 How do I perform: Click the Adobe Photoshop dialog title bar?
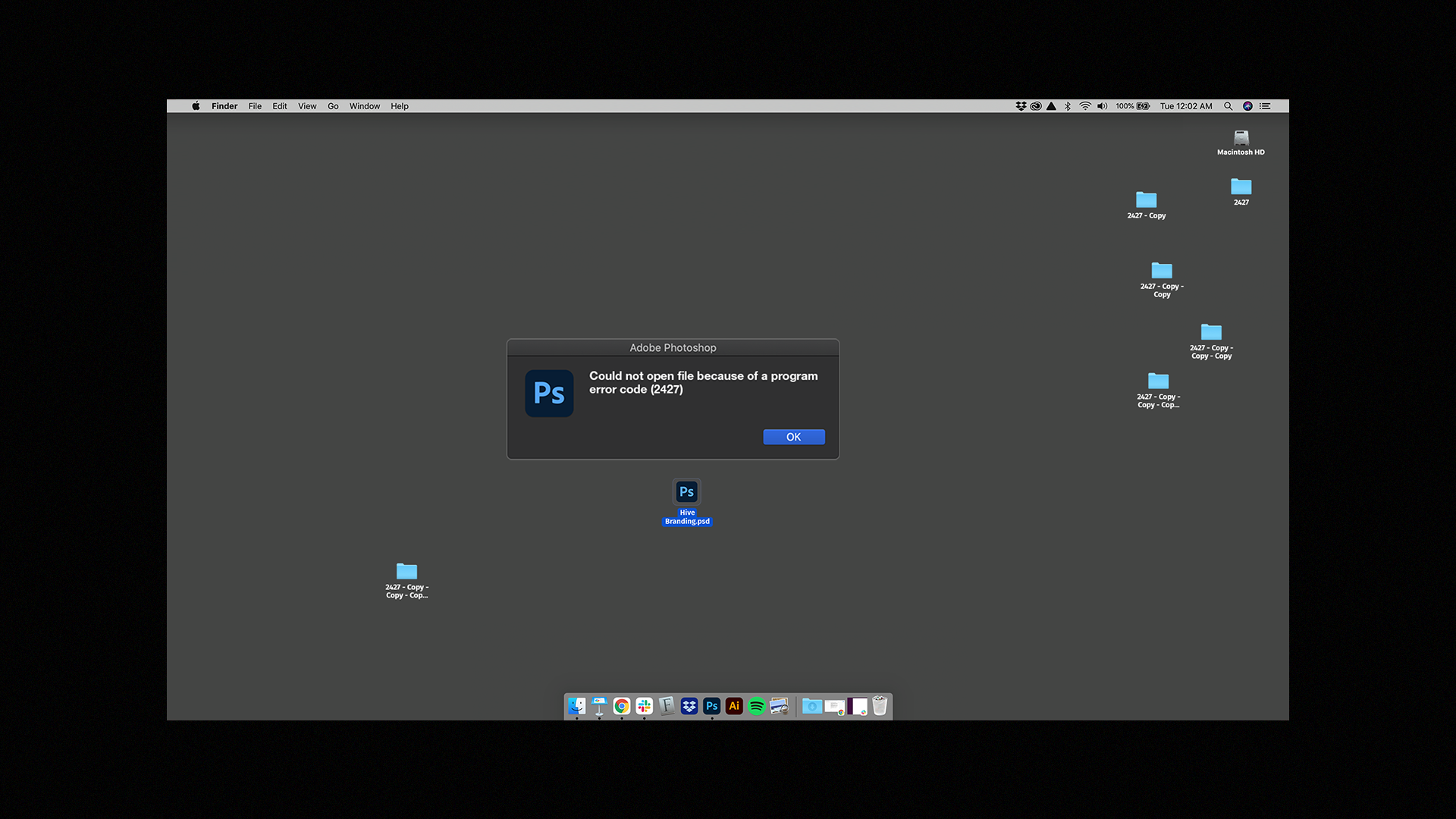click(673, 347)
